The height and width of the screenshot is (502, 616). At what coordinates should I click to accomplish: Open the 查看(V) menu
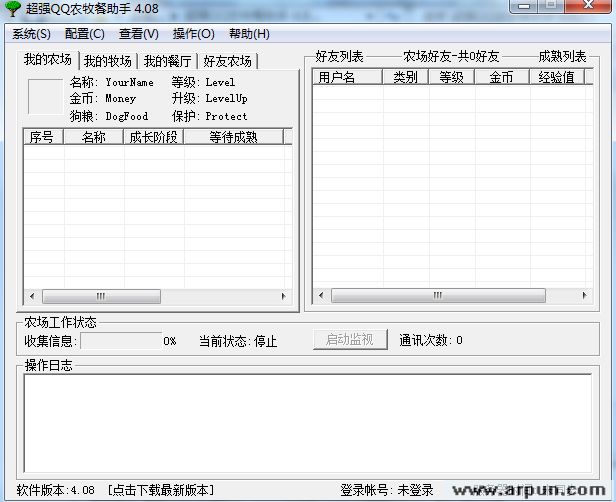[x=139, y=34]
